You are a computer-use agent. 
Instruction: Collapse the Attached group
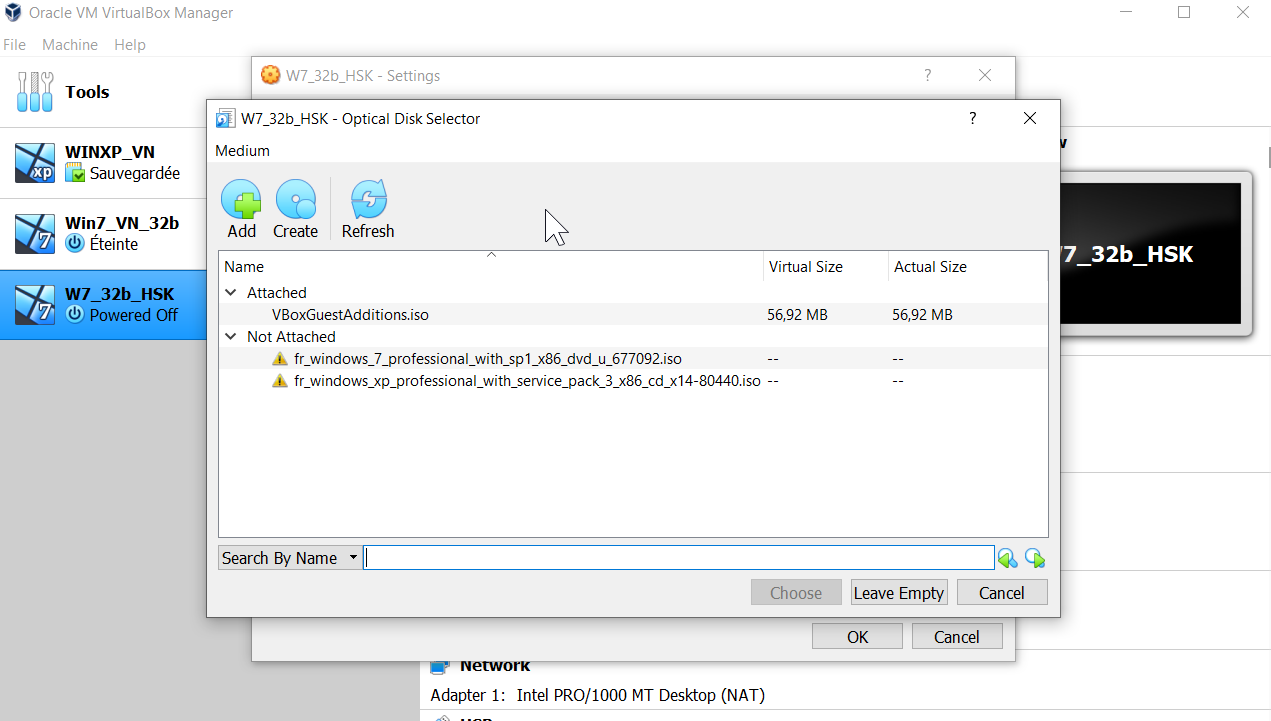pyautogui.click(x=231, y=293)
